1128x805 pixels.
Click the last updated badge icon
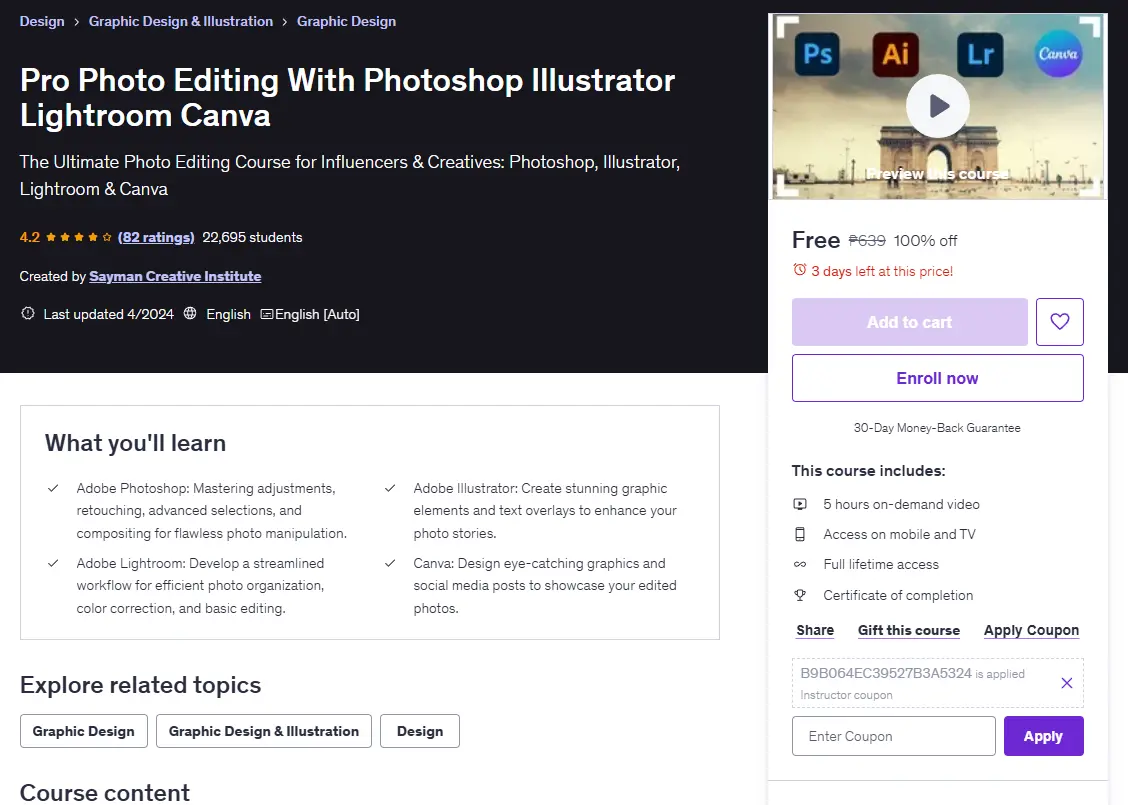click(x=27, y=314)
